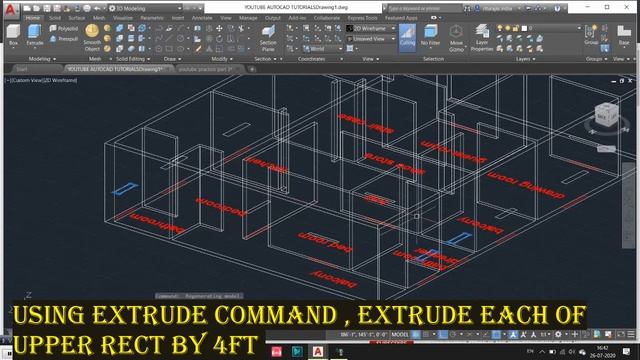
Task: Toggle ortho mode in status bar
Action: coord(443,334)
